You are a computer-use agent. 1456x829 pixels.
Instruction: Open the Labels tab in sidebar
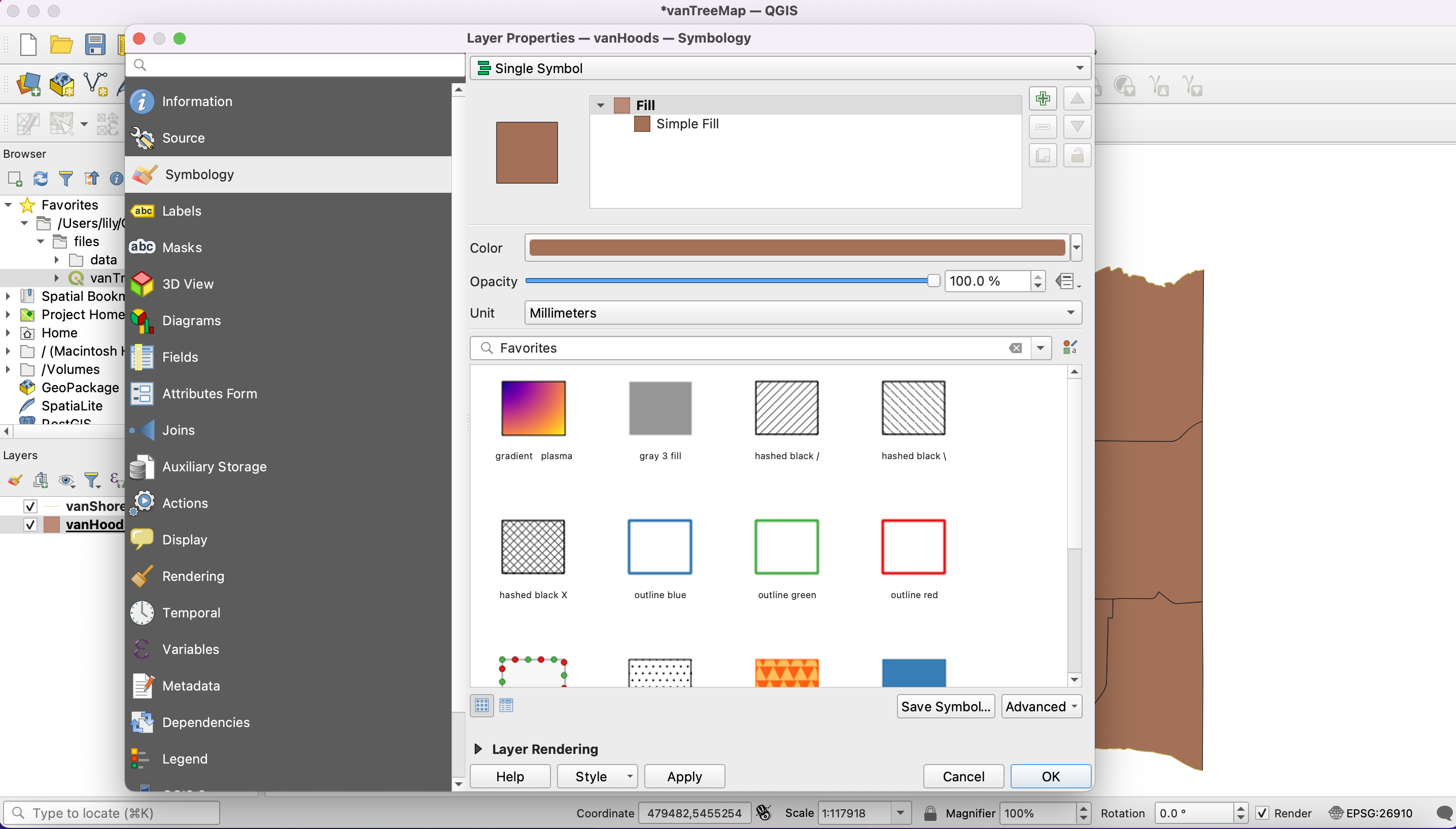[182, 211]
